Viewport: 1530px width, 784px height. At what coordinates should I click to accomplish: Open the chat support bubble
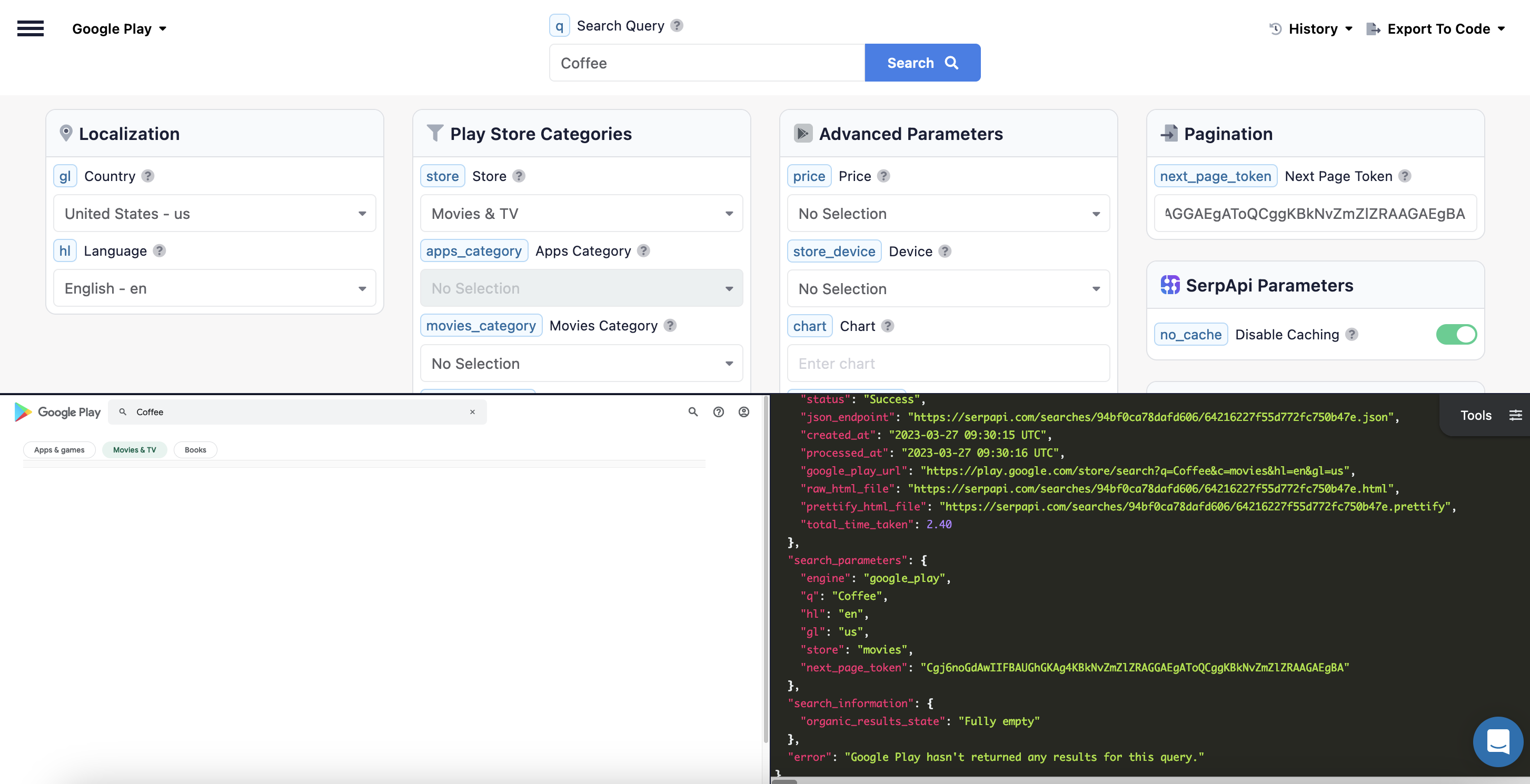[1497, 741]
